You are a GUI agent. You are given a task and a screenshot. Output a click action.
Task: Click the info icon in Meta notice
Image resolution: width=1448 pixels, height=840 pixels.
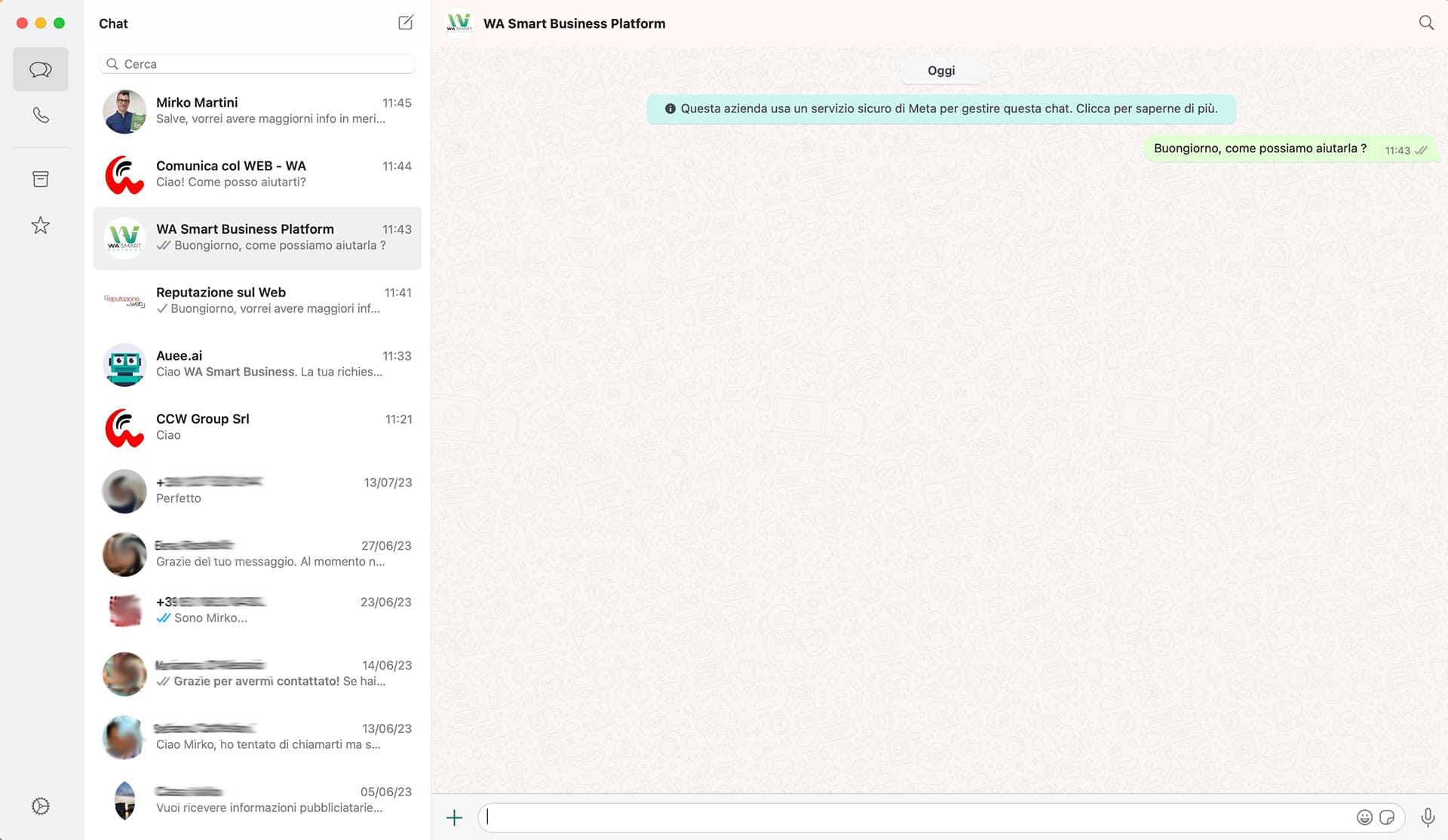(x=670, y=109)
